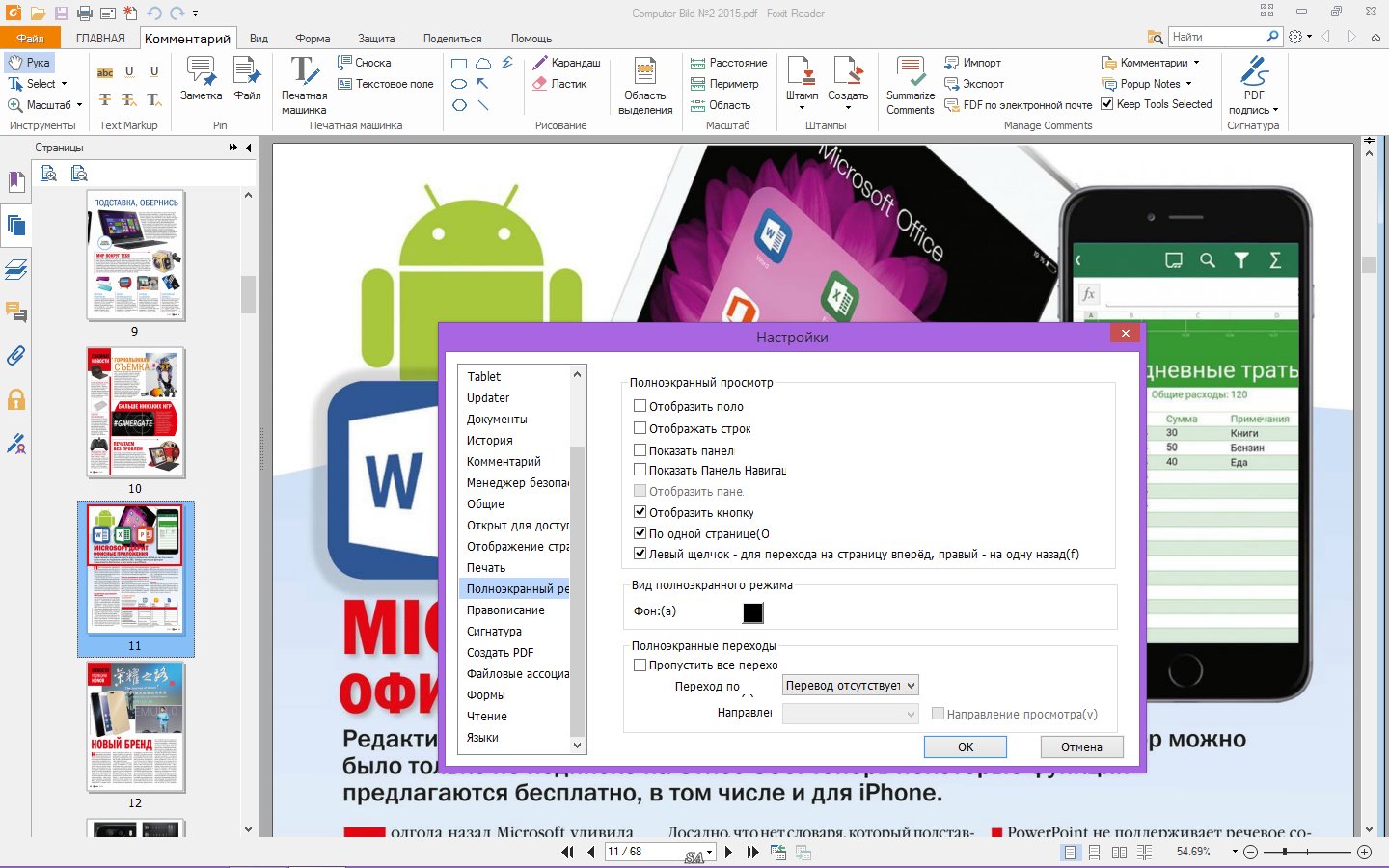Image resolution: width=1389 pixels, height=868 pixels.
Task: Enable Показать Панель Навигац checkbox
Action: tap(640, 470)
